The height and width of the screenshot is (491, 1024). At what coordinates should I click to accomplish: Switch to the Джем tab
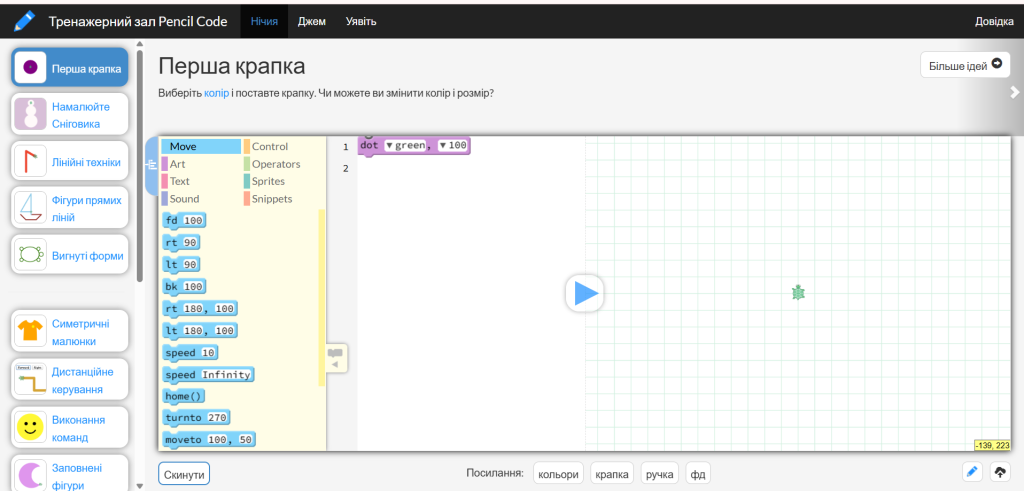click(x=312, y=22)
